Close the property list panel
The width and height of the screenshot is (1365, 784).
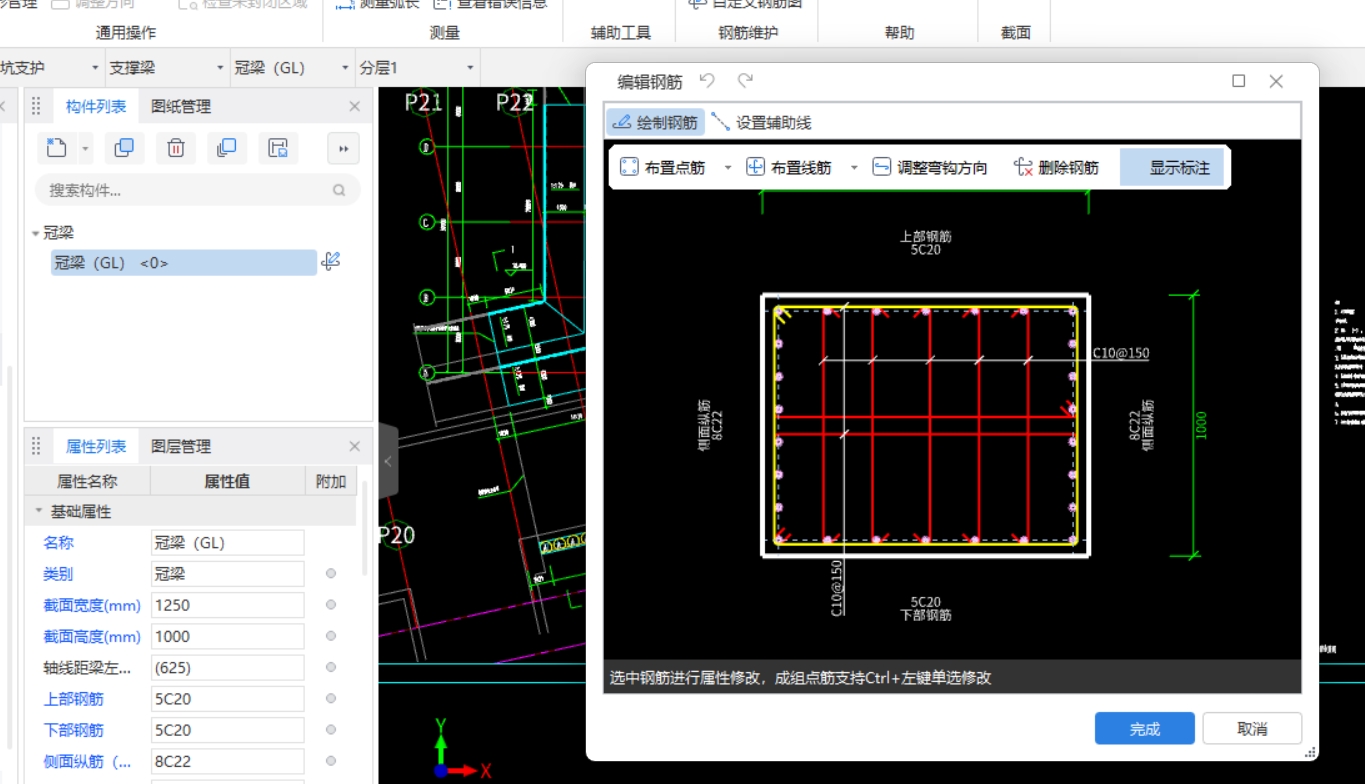pyautogui.click(x=354, y=446)
